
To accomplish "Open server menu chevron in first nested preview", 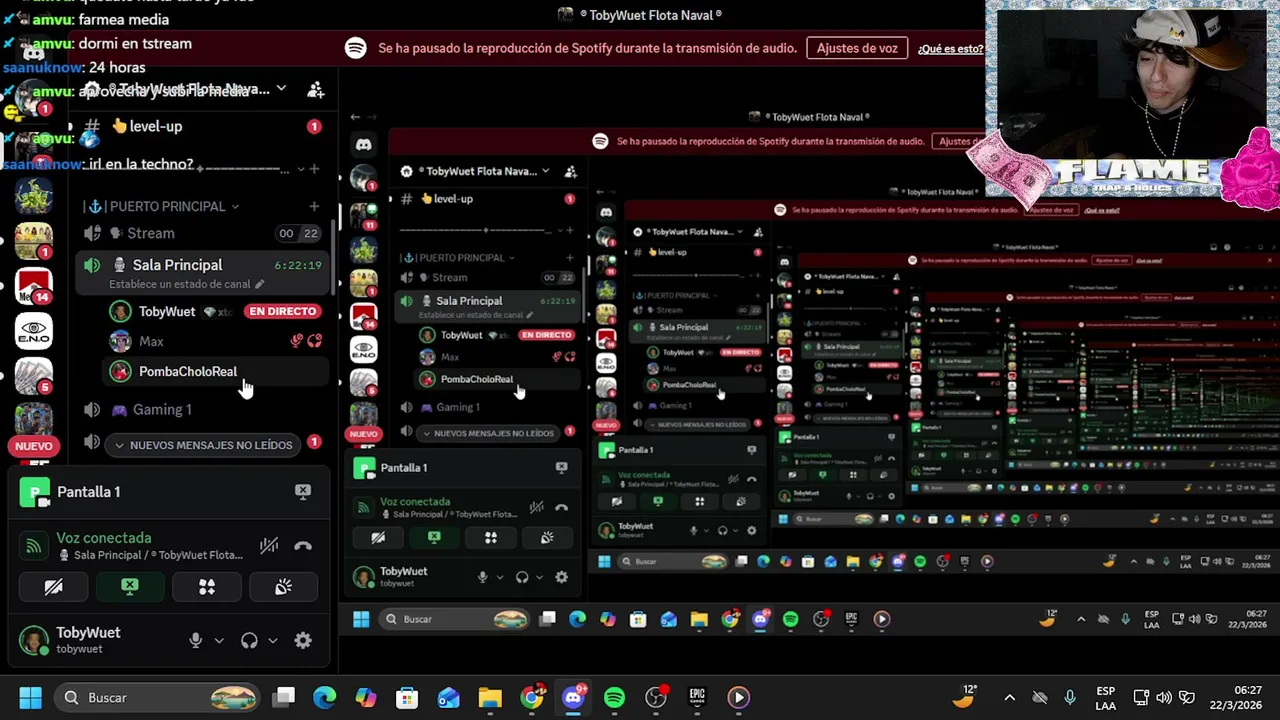I will coord(545,171).
